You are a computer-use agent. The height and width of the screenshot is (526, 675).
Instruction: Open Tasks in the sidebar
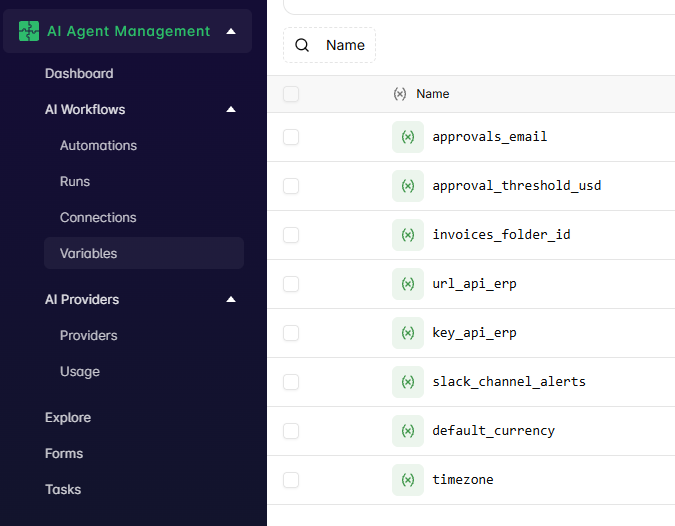(x=63, y=489)
